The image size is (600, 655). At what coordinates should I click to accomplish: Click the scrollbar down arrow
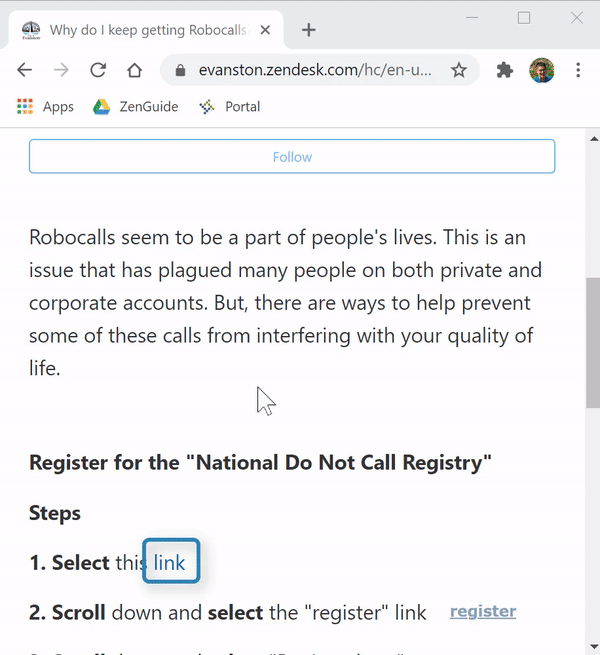pyautogui.click(x=594, y=647)
